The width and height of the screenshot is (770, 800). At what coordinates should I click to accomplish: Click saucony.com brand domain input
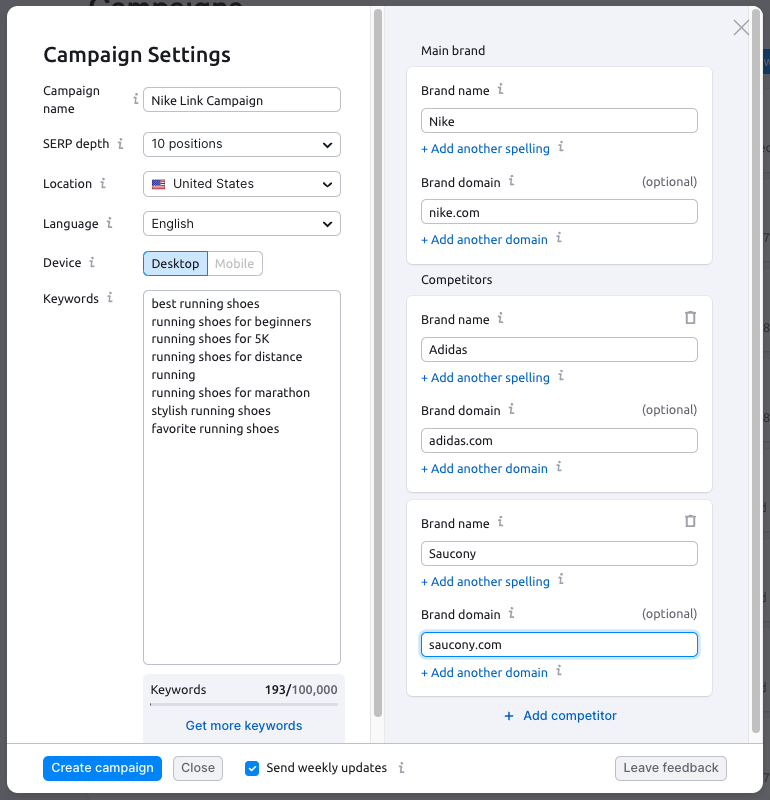[x=559, y=645]
